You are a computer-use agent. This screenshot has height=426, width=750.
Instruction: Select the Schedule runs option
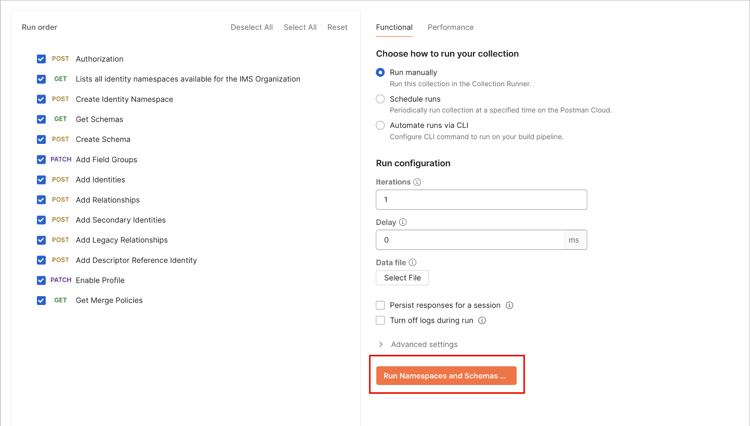[380, 99]
